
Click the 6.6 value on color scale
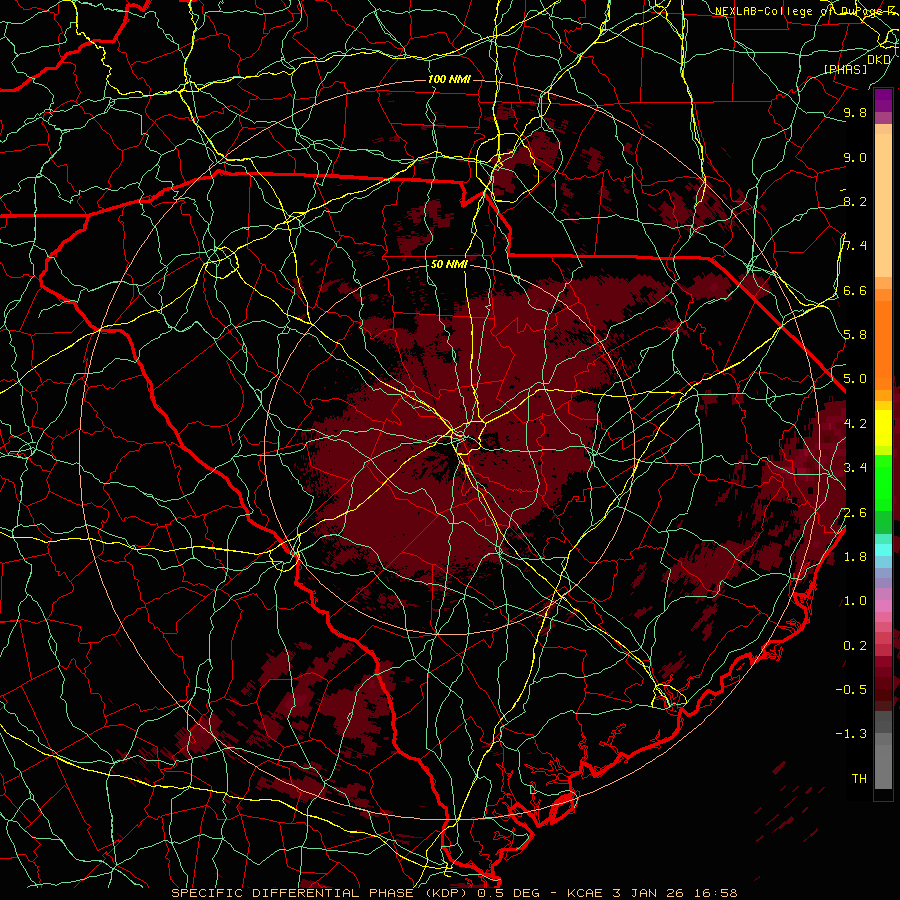tap(855, 290)
